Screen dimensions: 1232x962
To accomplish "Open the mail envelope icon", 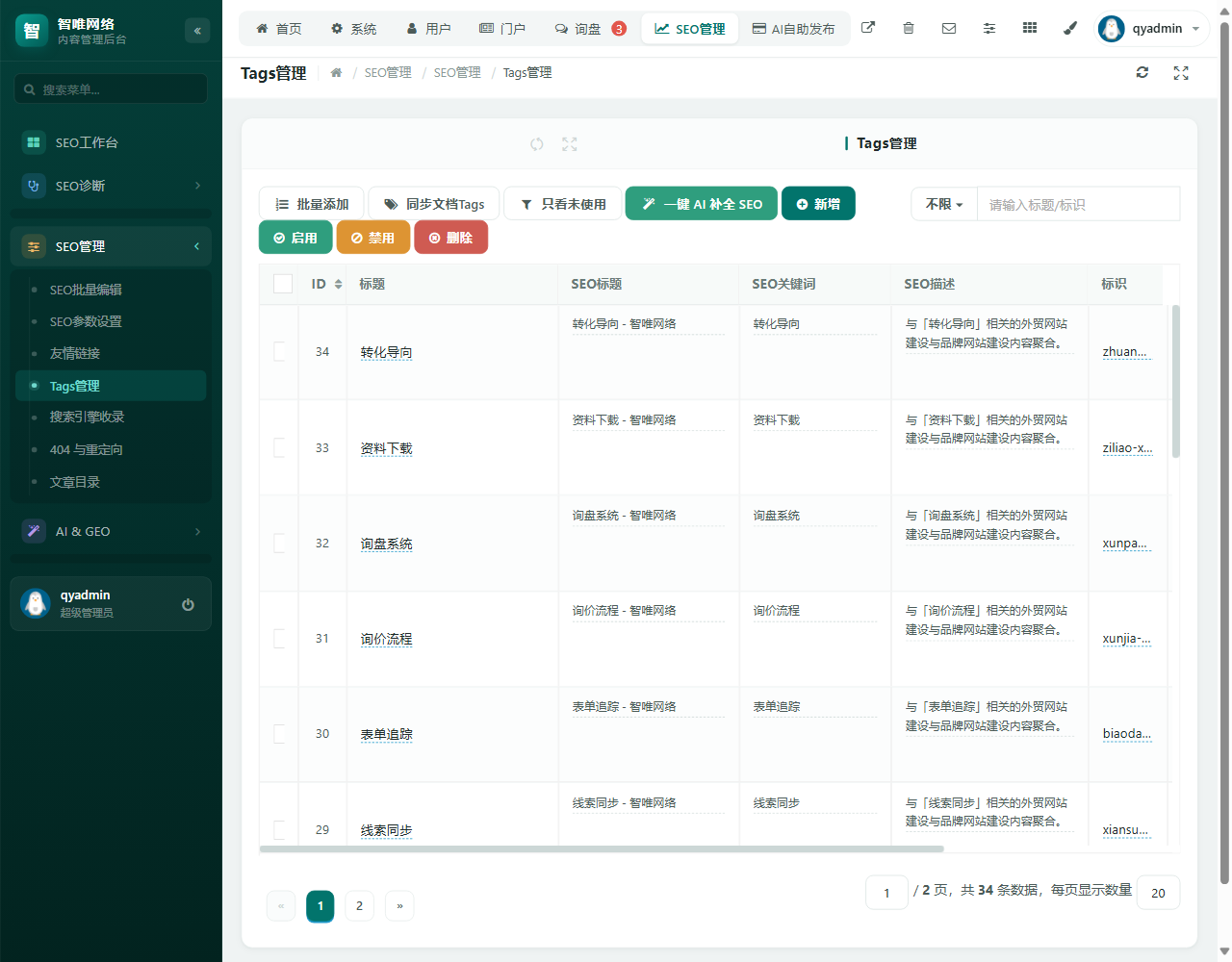I will coord(949,28).
